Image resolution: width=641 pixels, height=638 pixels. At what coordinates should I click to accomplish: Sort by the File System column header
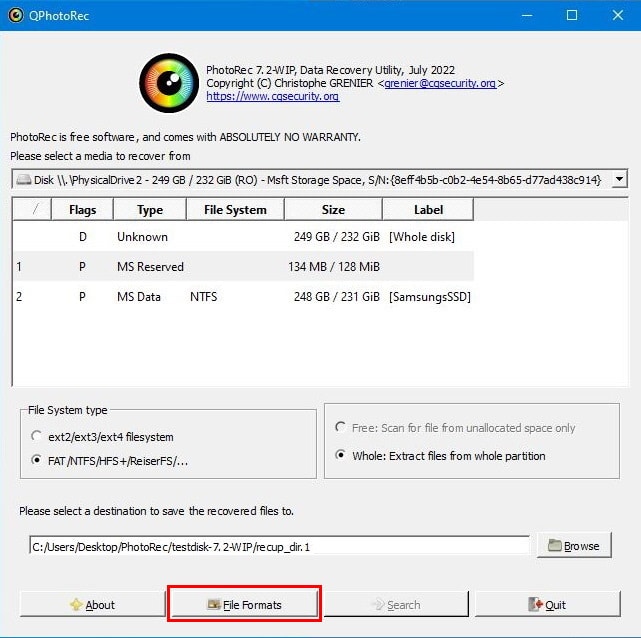[x=235, y=210]
